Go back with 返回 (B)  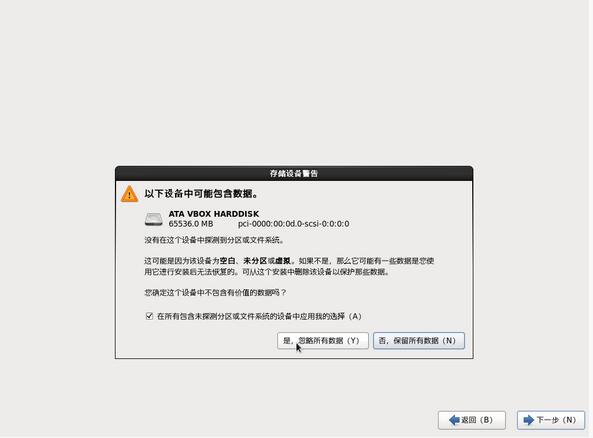(x=472, y=420)
